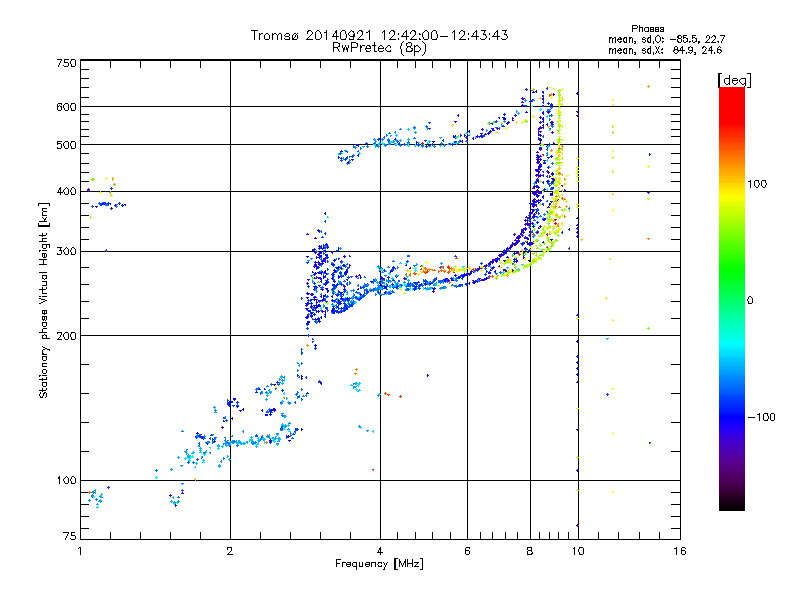Click the 'mean, sd,X: 84.9, 24.6' text
800x600 pixels.
(665, 50)
